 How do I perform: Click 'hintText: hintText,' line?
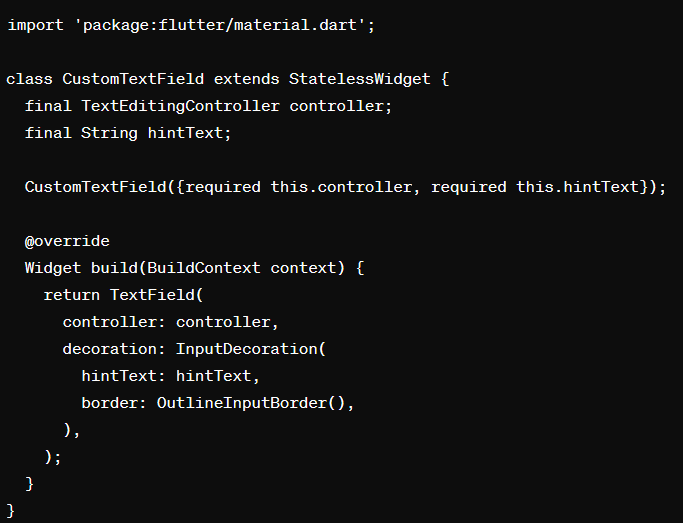tap(170, 376)
